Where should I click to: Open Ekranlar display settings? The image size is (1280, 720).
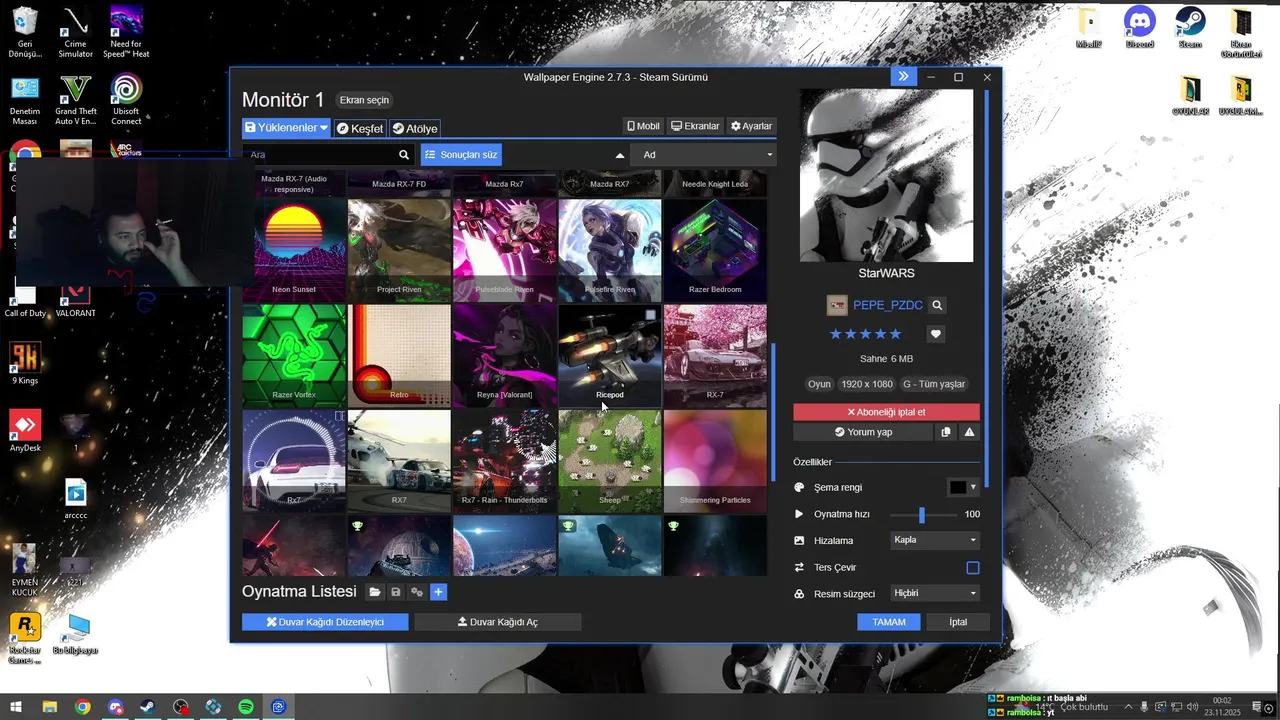(x=695, y=126)
